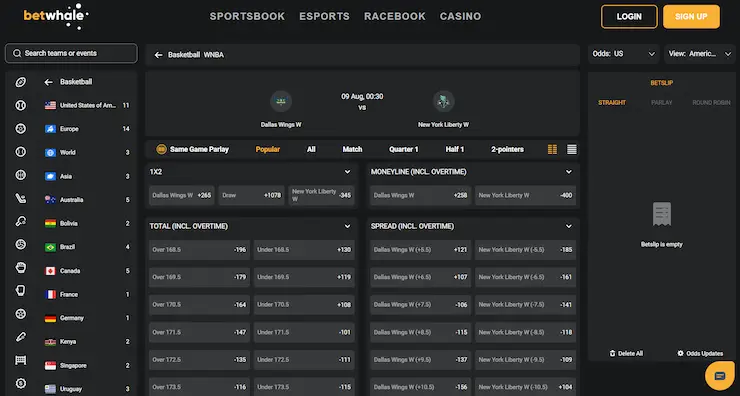Screen dimensions: 740x396
Task: Select the soccer ball sport icon under American football
Action: tap(20, 128)
